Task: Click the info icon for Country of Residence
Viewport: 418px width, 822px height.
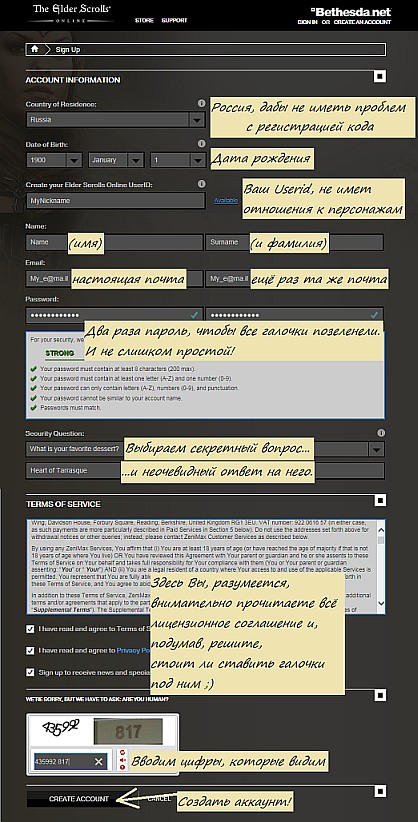Action: click(x=201, y=104)
